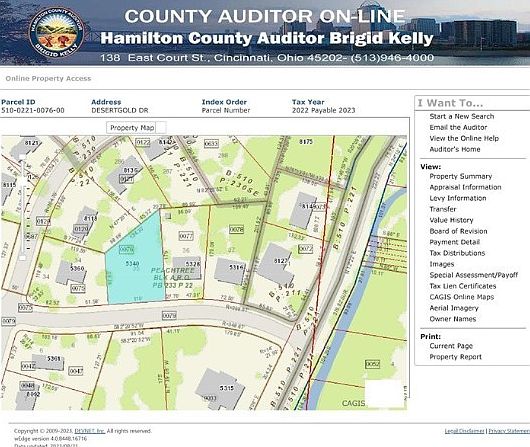Open Property Summary view
Image resolution: width=530 pixels, height=447 pixels.
[x=461, y=176]
